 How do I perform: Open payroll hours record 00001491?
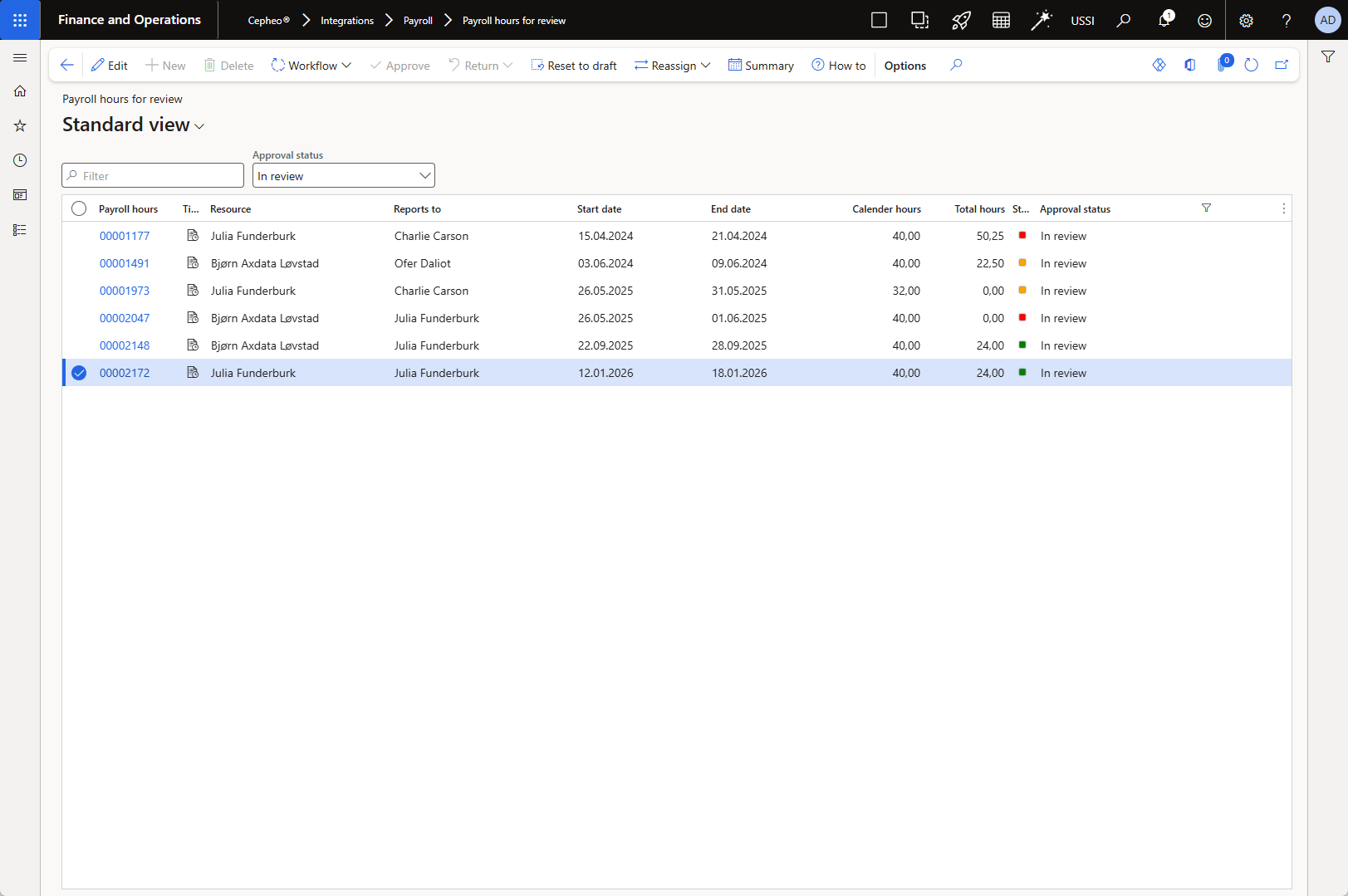pyautogui.click(x=125, y=263)
